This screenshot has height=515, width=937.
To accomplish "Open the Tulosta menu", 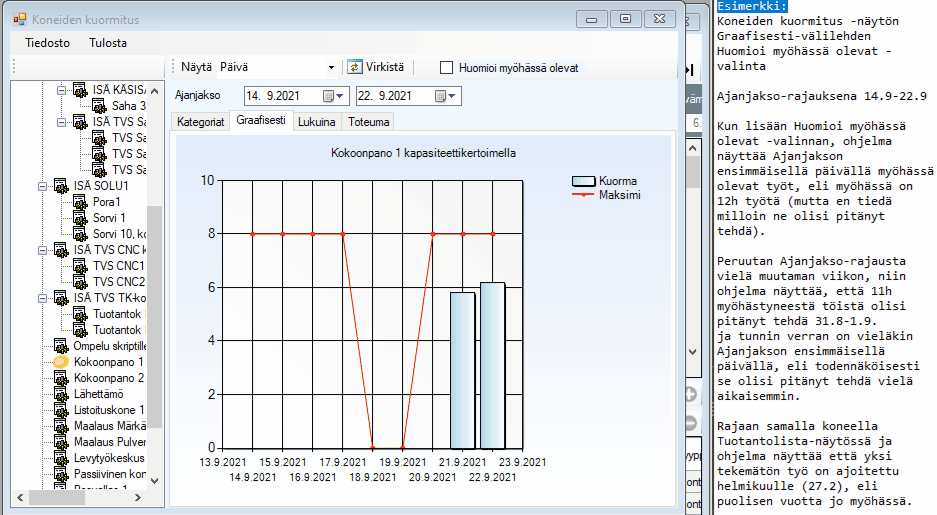I will (x=108, y=43).
